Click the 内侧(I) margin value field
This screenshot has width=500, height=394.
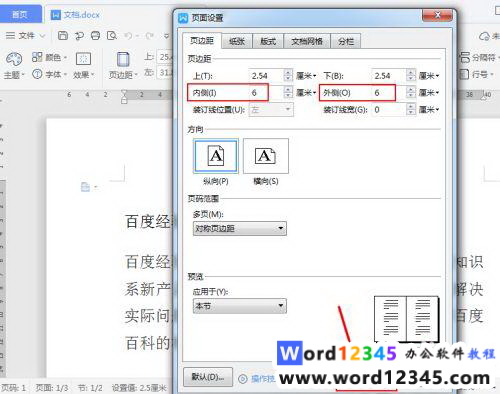(x=266, y=92)
